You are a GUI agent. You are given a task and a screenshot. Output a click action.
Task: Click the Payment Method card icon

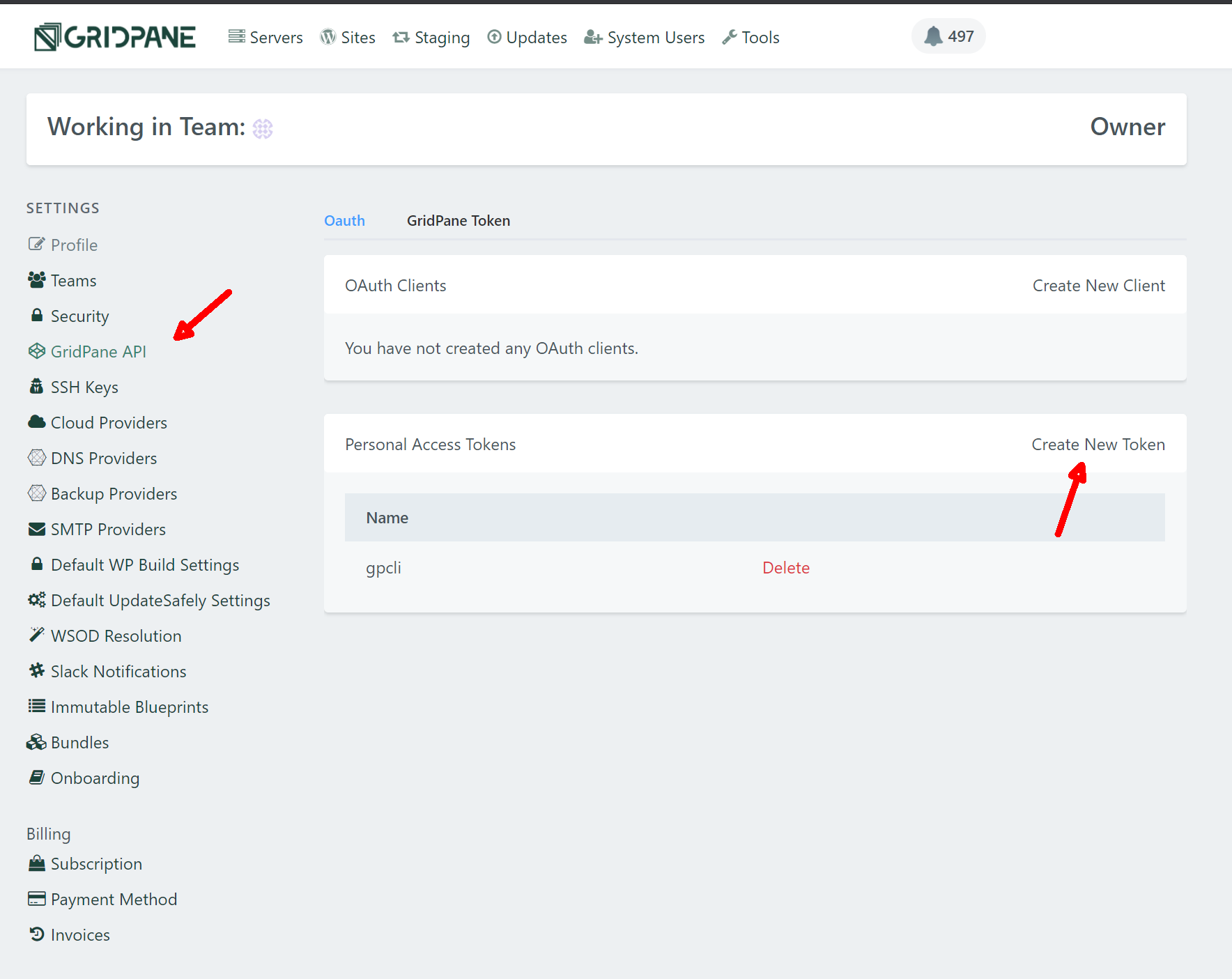(x=36, y=898)
